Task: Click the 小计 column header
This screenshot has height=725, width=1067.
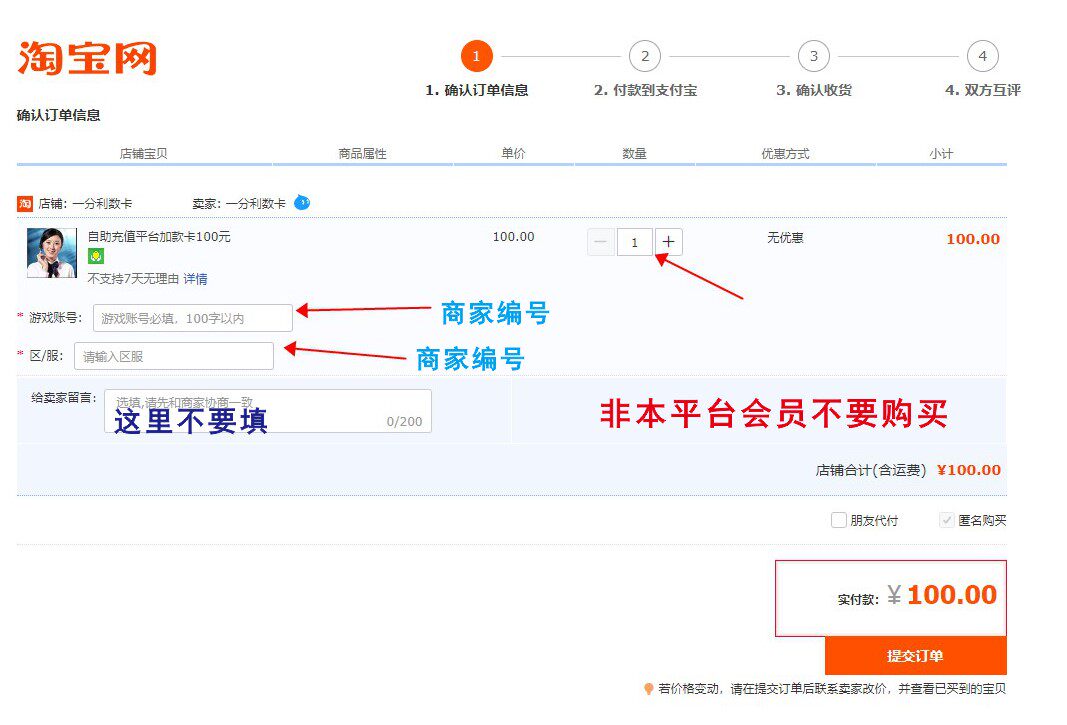Action: pos(942,153)
